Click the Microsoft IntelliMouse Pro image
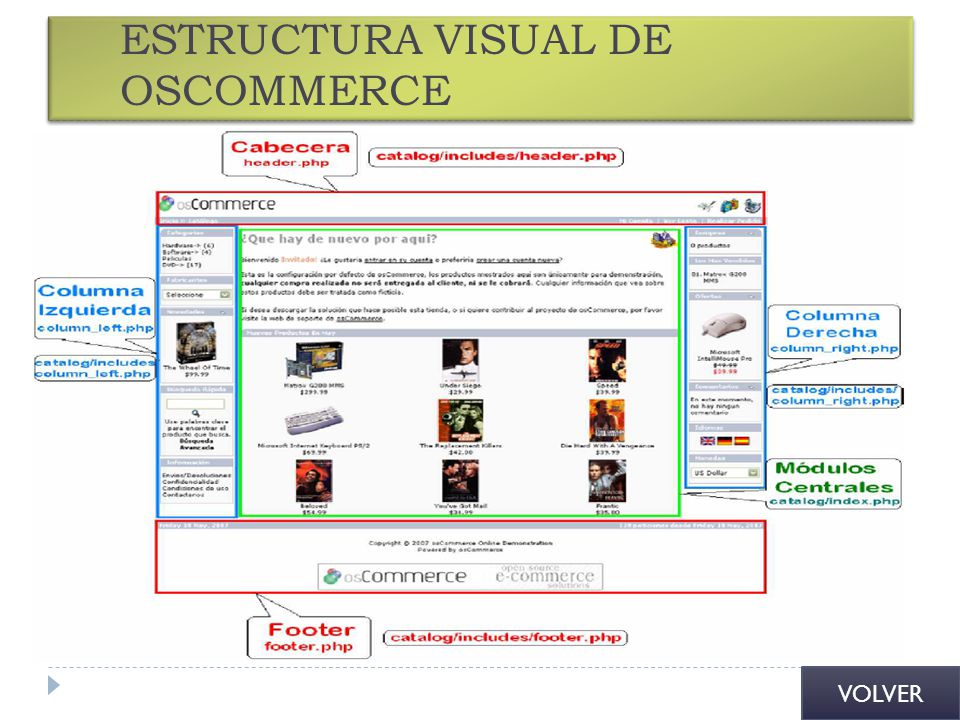 tap(724, 324)
